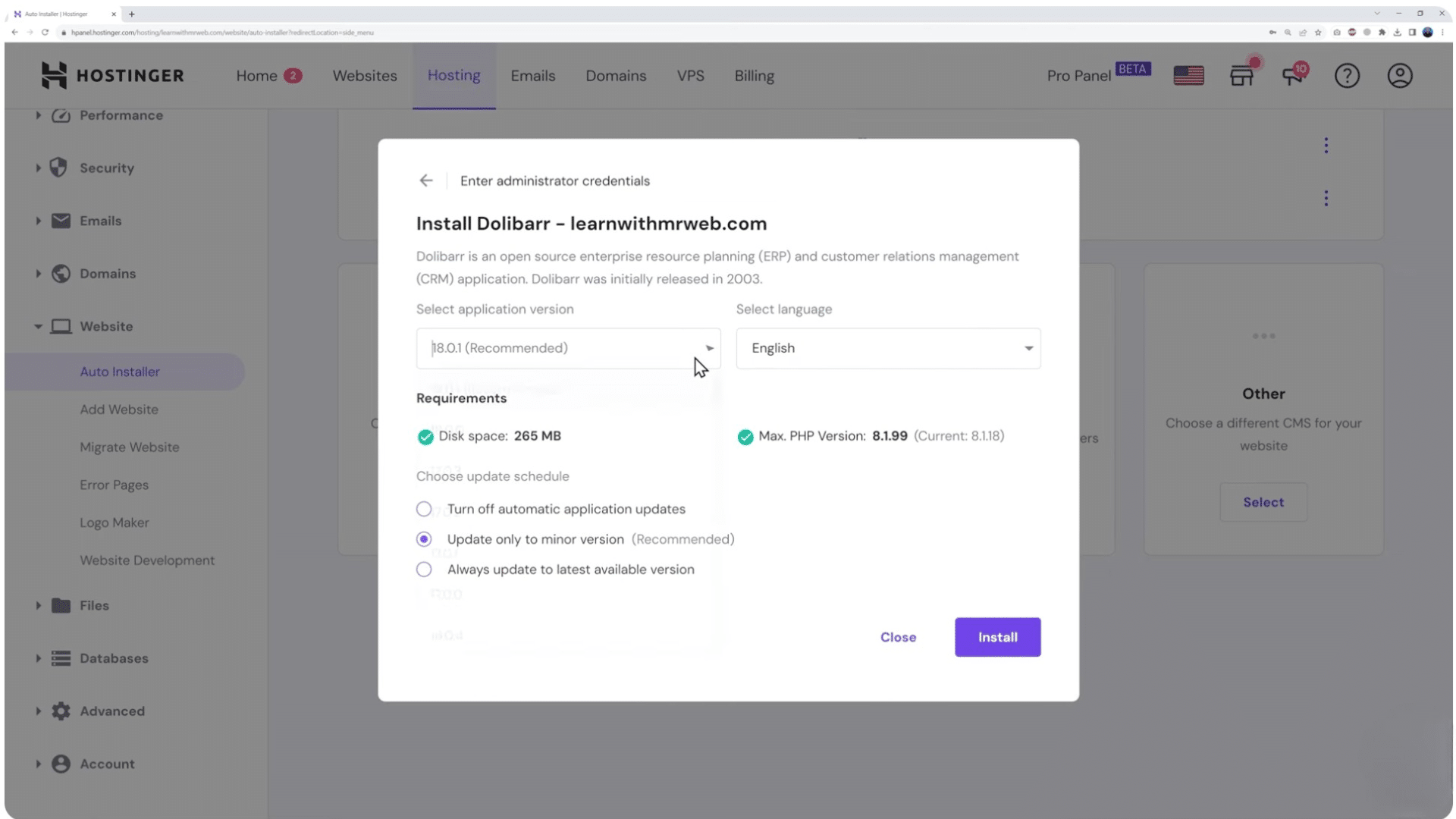Open the user account profile icon
Screen dimensions: 1456x819
[x=1399, y=76]
